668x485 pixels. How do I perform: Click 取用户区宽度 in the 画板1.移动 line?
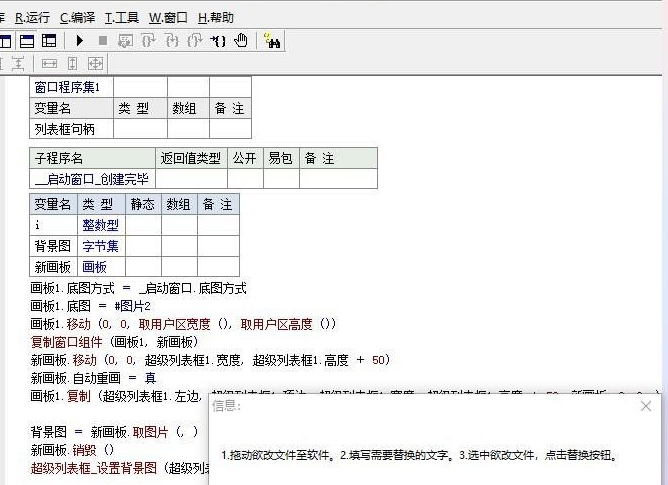coord(175,324)
